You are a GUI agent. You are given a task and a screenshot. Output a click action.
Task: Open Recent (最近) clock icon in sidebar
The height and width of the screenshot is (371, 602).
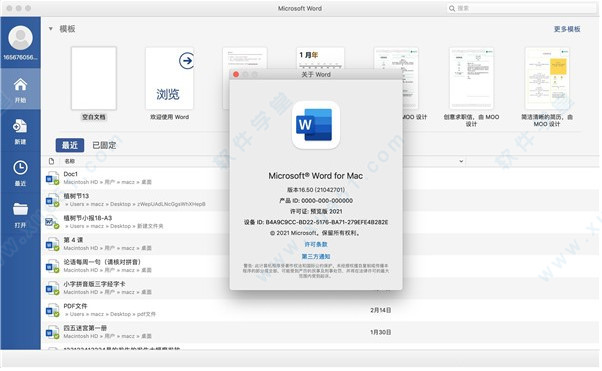coord(20,167)
